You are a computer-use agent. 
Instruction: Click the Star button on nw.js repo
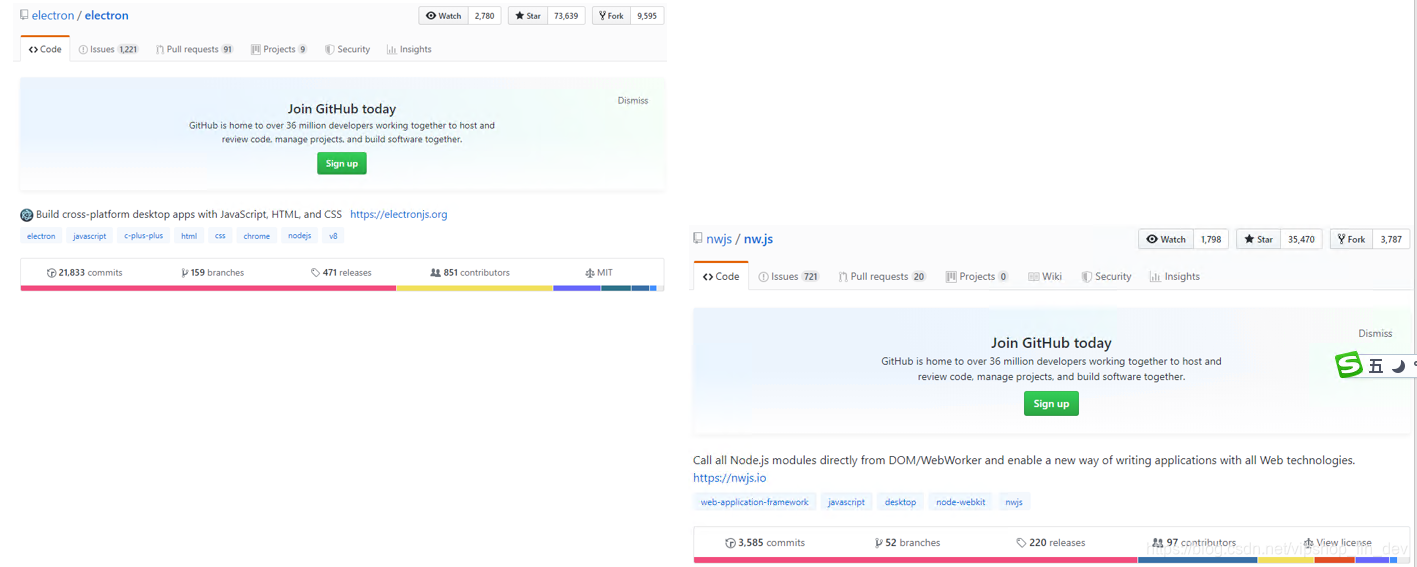point(1258,239)
